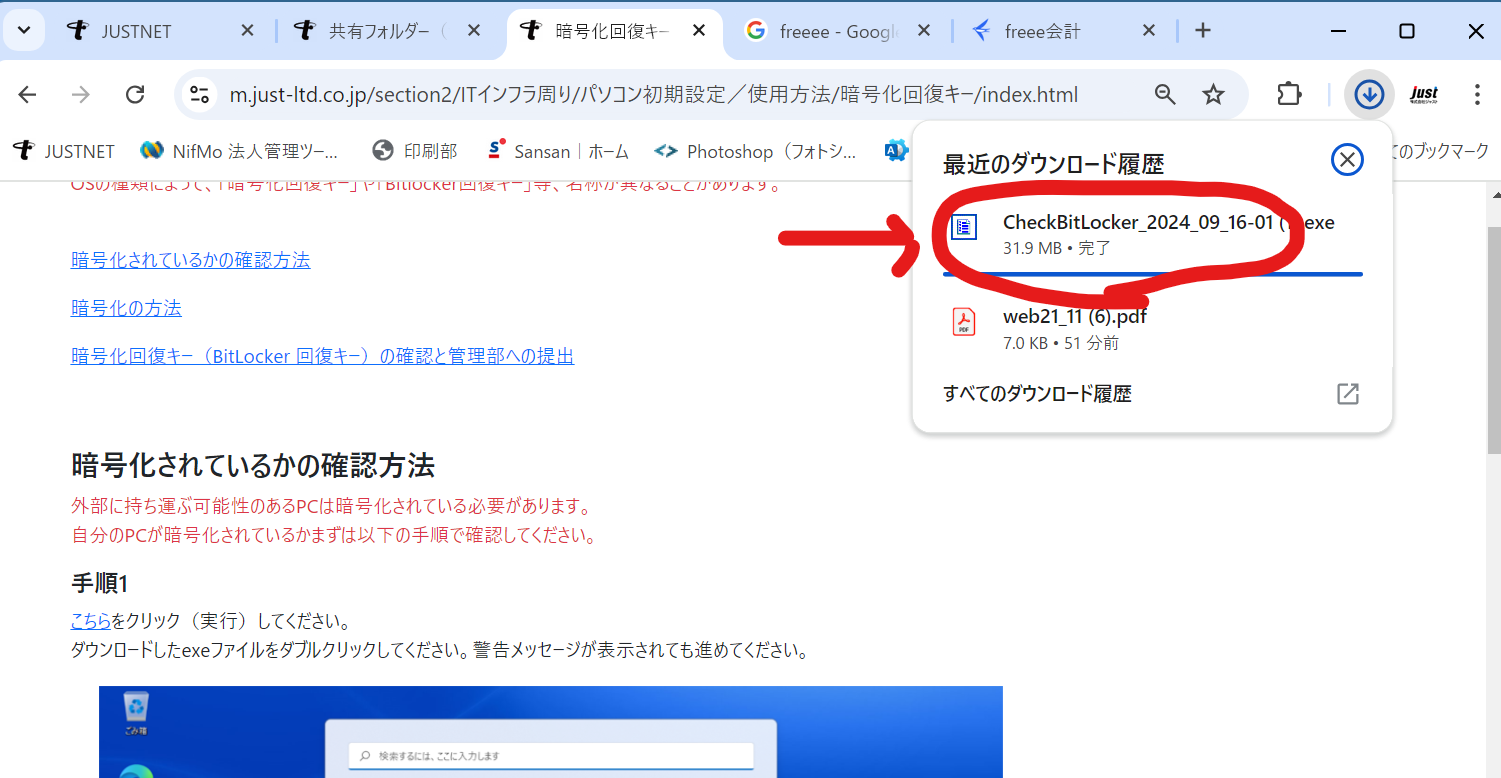Viewport: 1501px width, 778px height.
Task: Click the 暗号化されているかの確認方法 heading
Action: [253, 466]
